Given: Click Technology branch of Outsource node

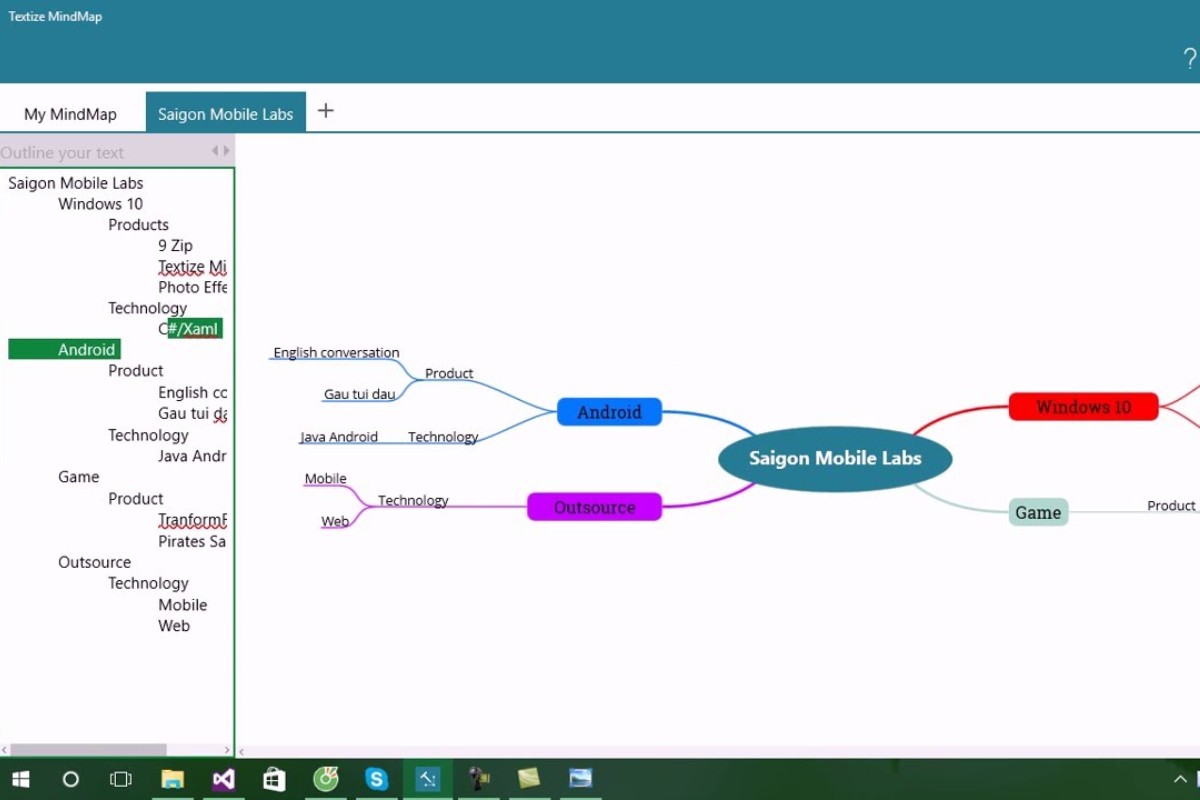Looking at the screenshot, I should click(413, 501).
